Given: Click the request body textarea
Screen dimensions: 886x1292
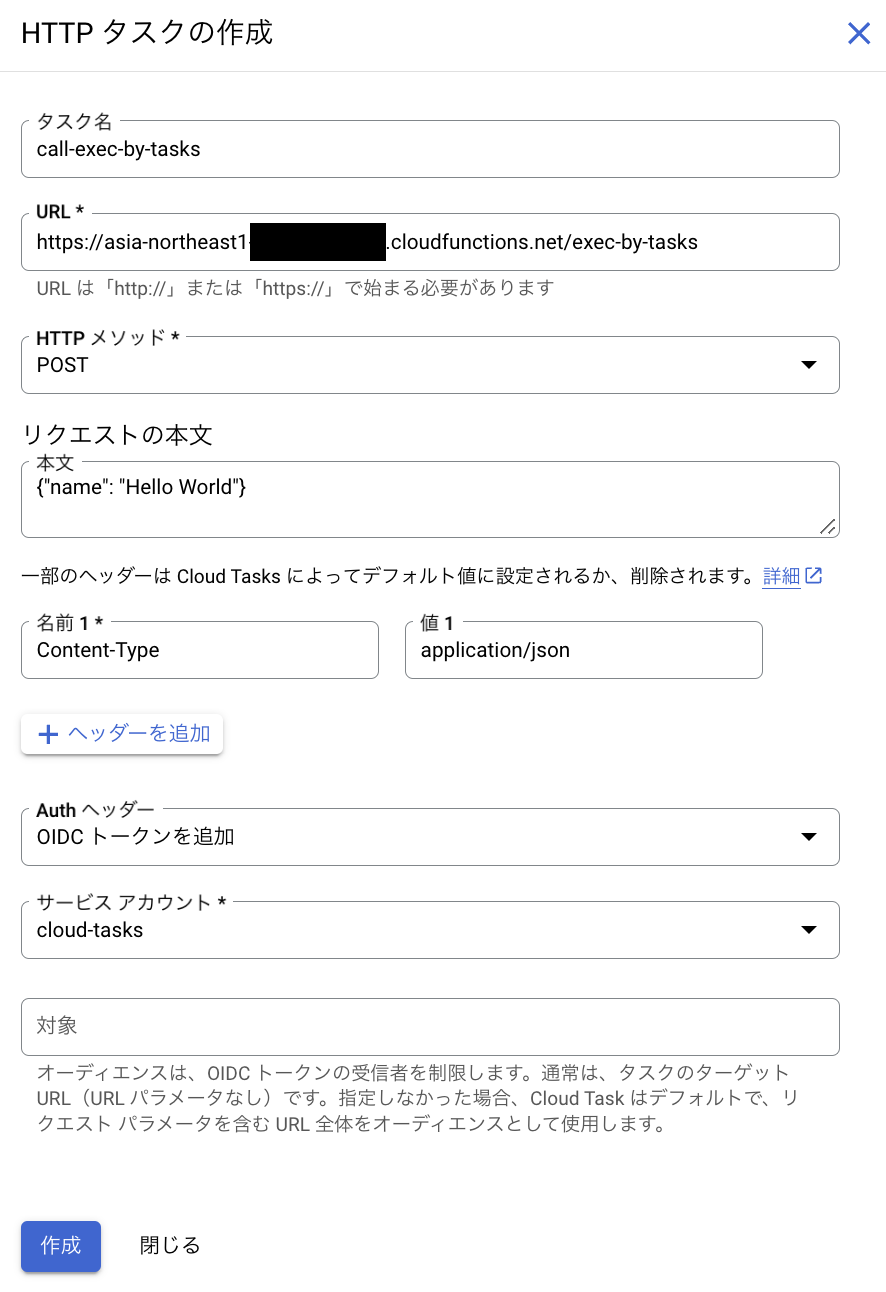Looking at the screenshot, I should pyautogui.click(x=430, y=497).
